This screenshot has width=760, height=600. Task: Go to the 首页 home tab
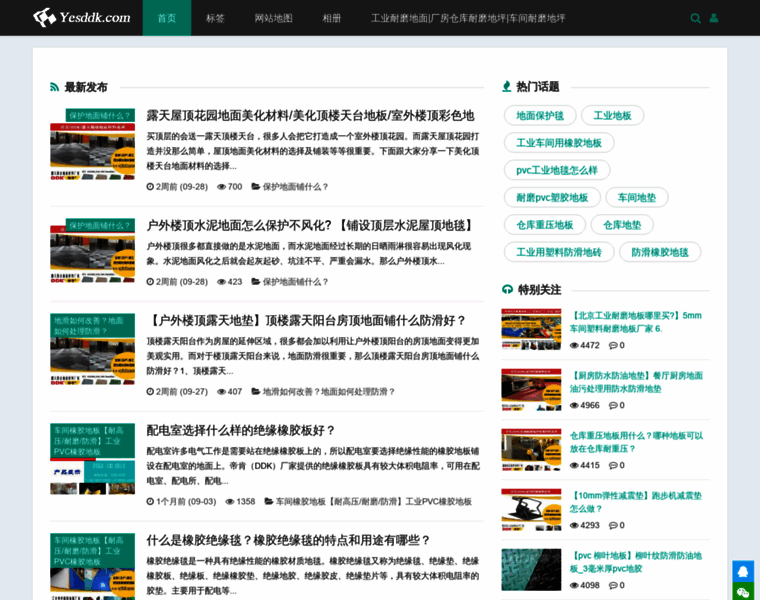coord(166,18)
